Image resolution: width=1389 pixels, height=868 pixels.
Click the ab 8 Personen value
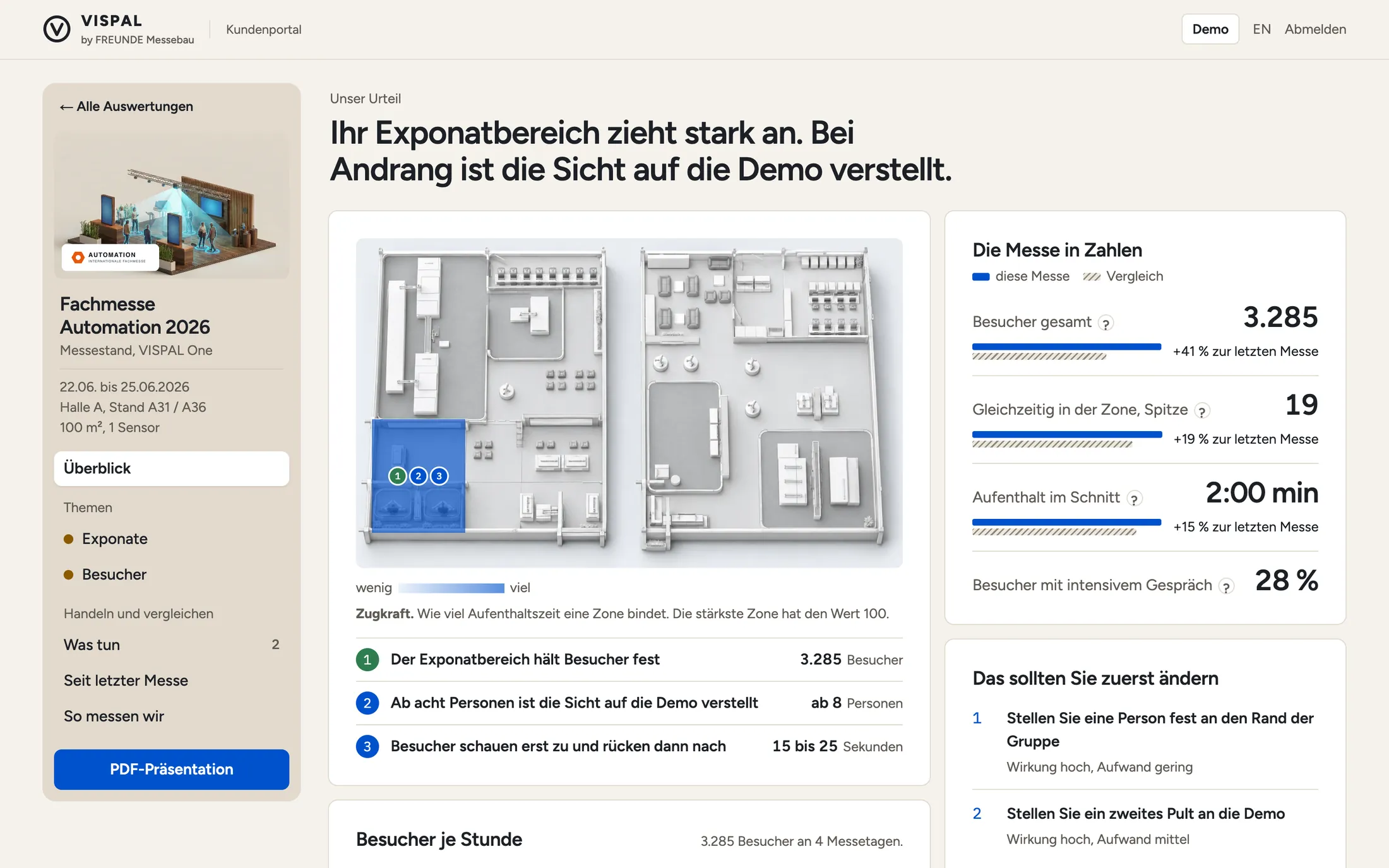tap(857, 703)
